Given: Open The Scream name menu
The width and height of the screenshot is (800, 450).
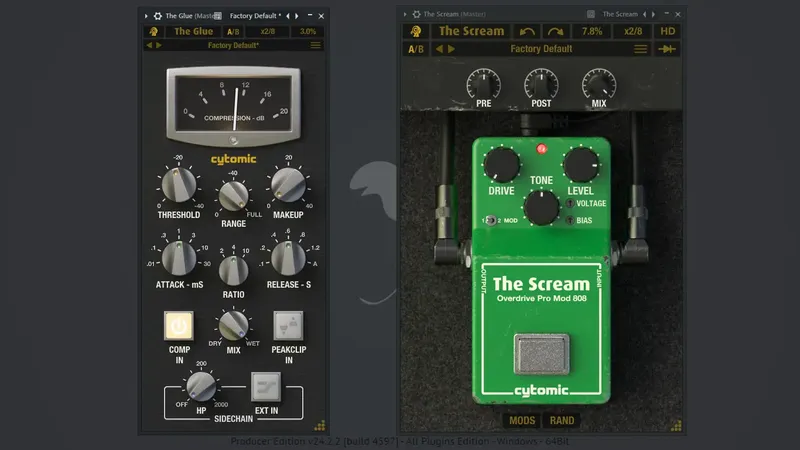Looking at the screenshot, I should pos(471,31).
